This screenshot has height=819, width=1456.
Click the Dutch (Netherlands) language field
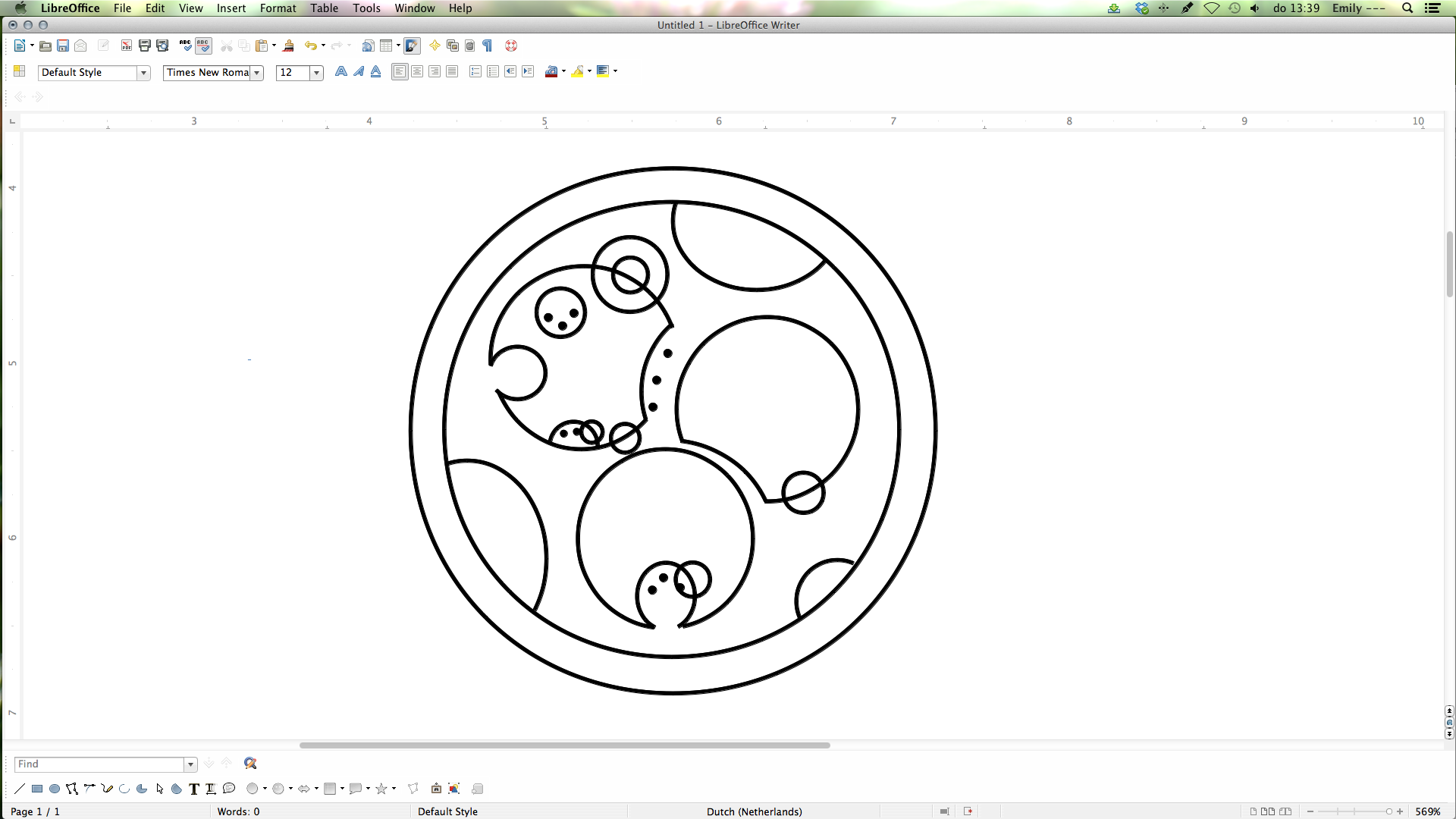[x=754, y=811]
